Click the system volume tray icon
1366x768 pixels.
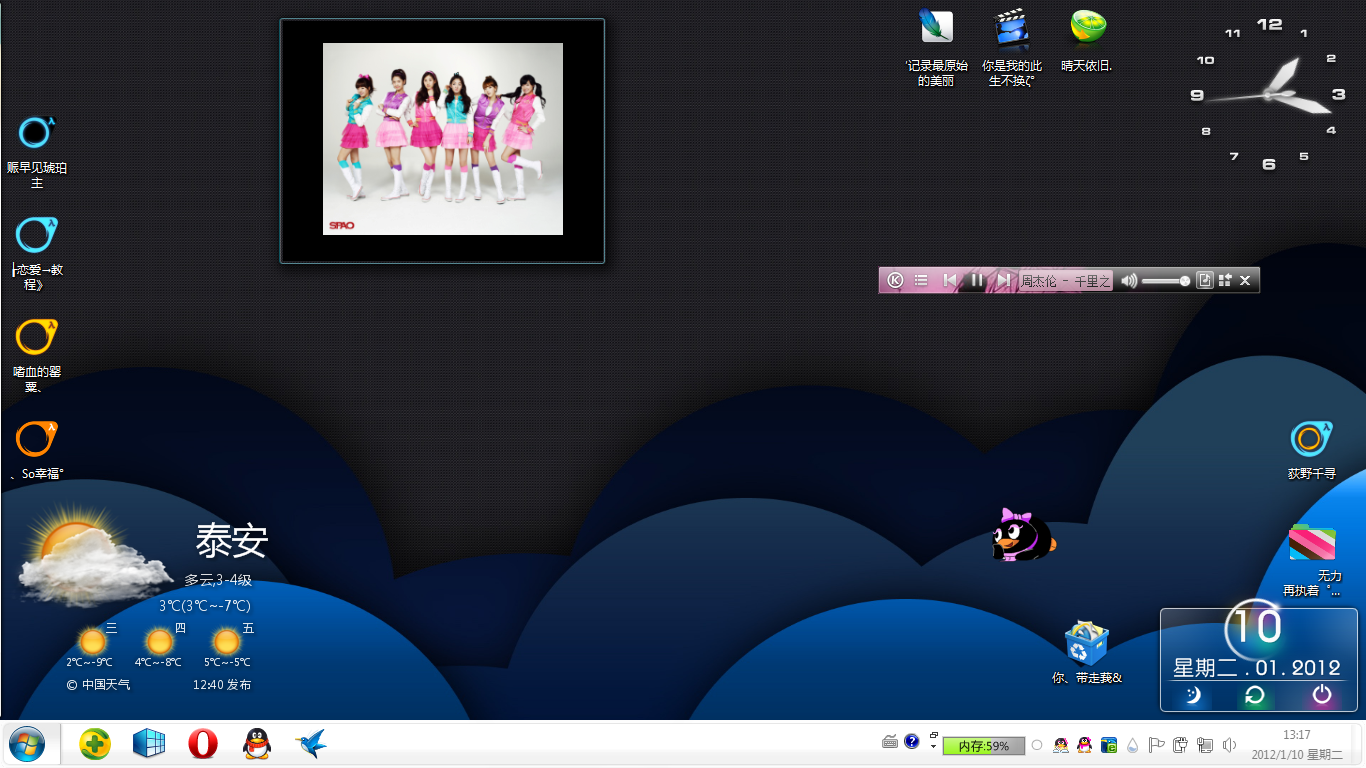click(1229, 745)
